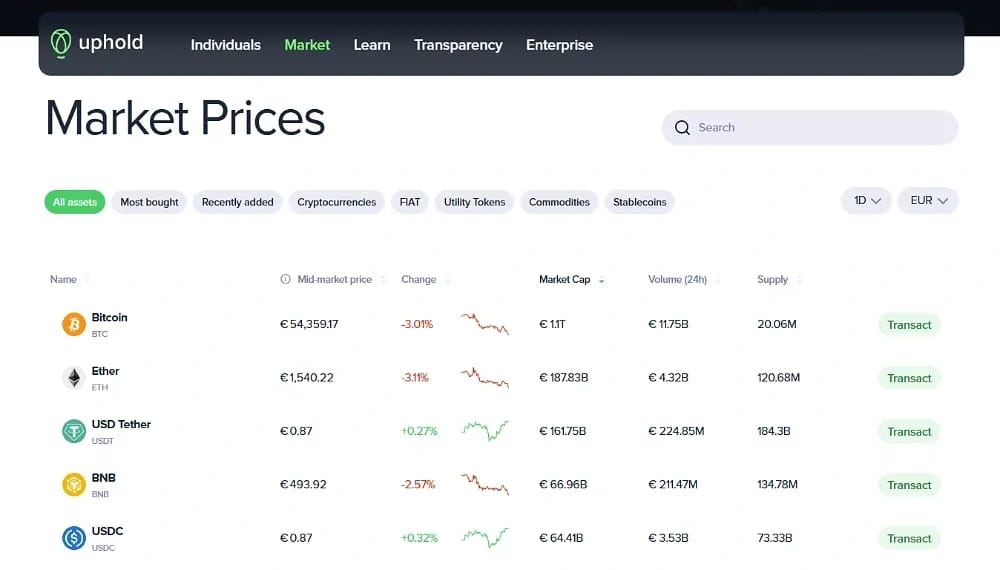
Task: Select the Stablecoins filter
Action: 639,202
